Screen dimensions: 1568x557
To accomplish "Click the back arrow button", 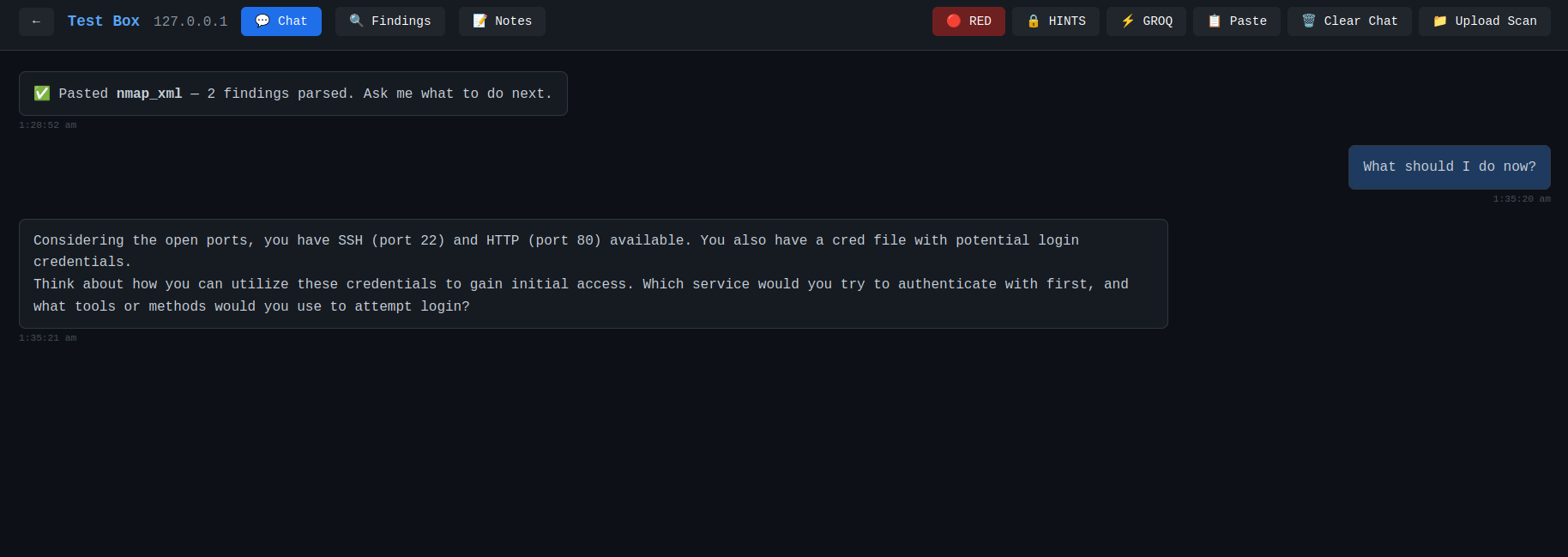I will [x=36, y=21].
